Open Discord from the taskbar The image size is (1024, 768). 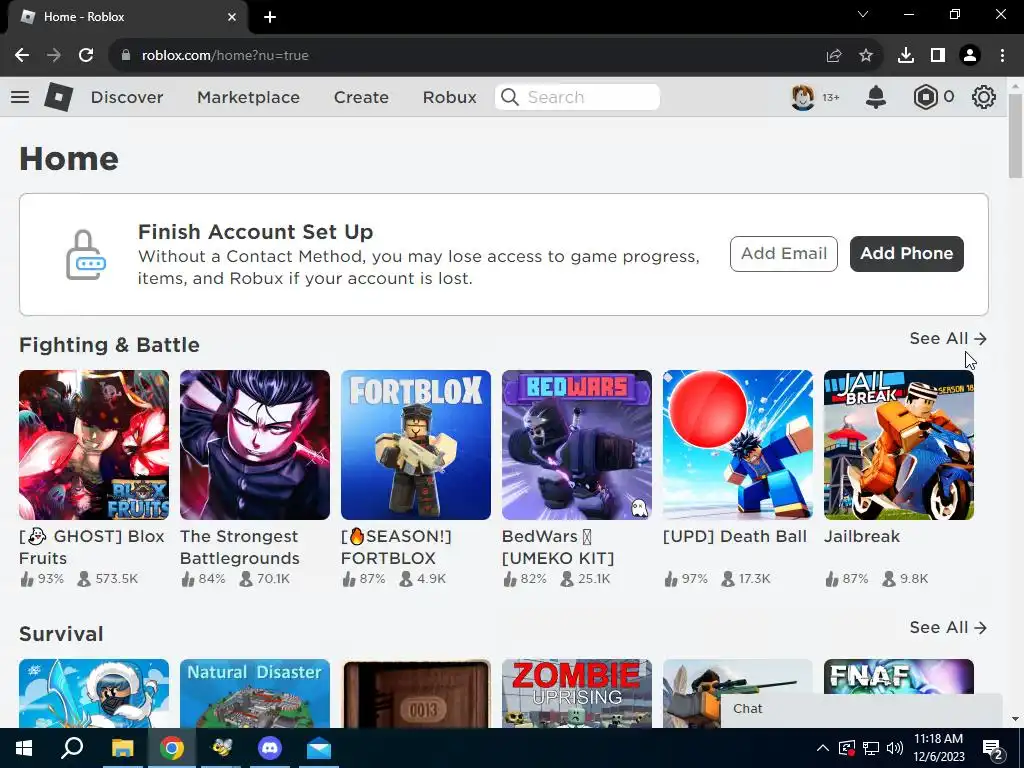[x=270, y=748]
